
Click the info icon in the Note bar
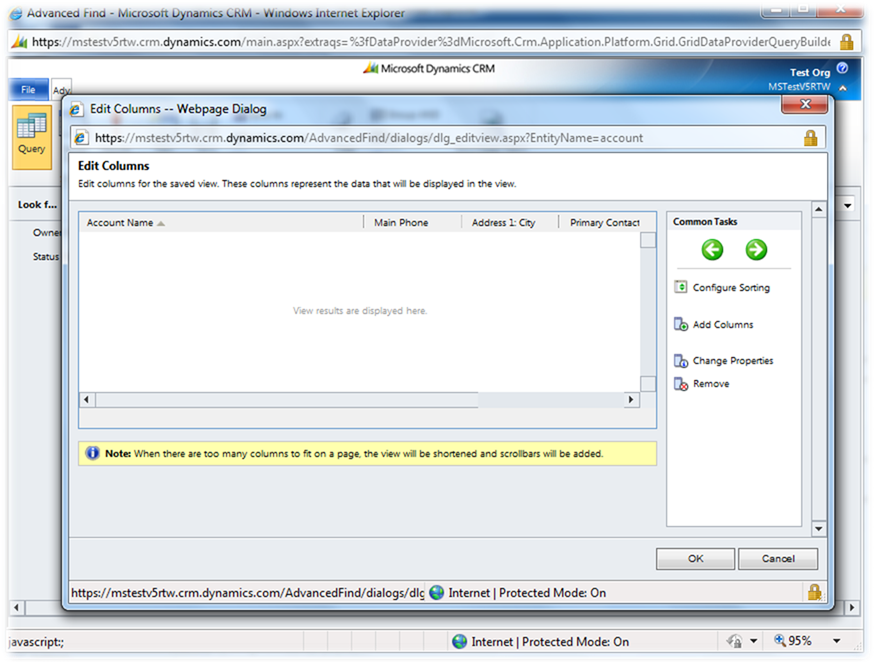tap(92, 453)
